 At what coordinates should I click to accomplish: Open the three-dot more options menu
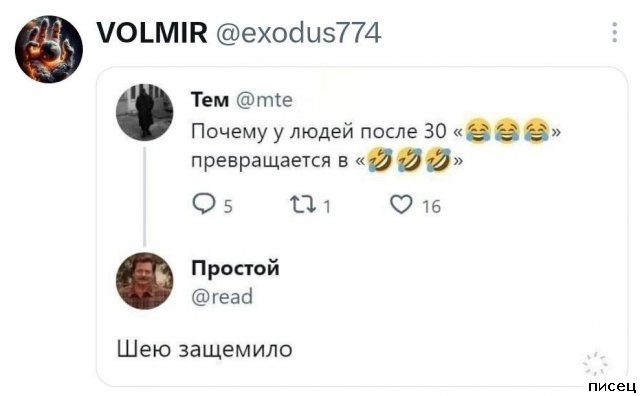[x=615, y=32]
